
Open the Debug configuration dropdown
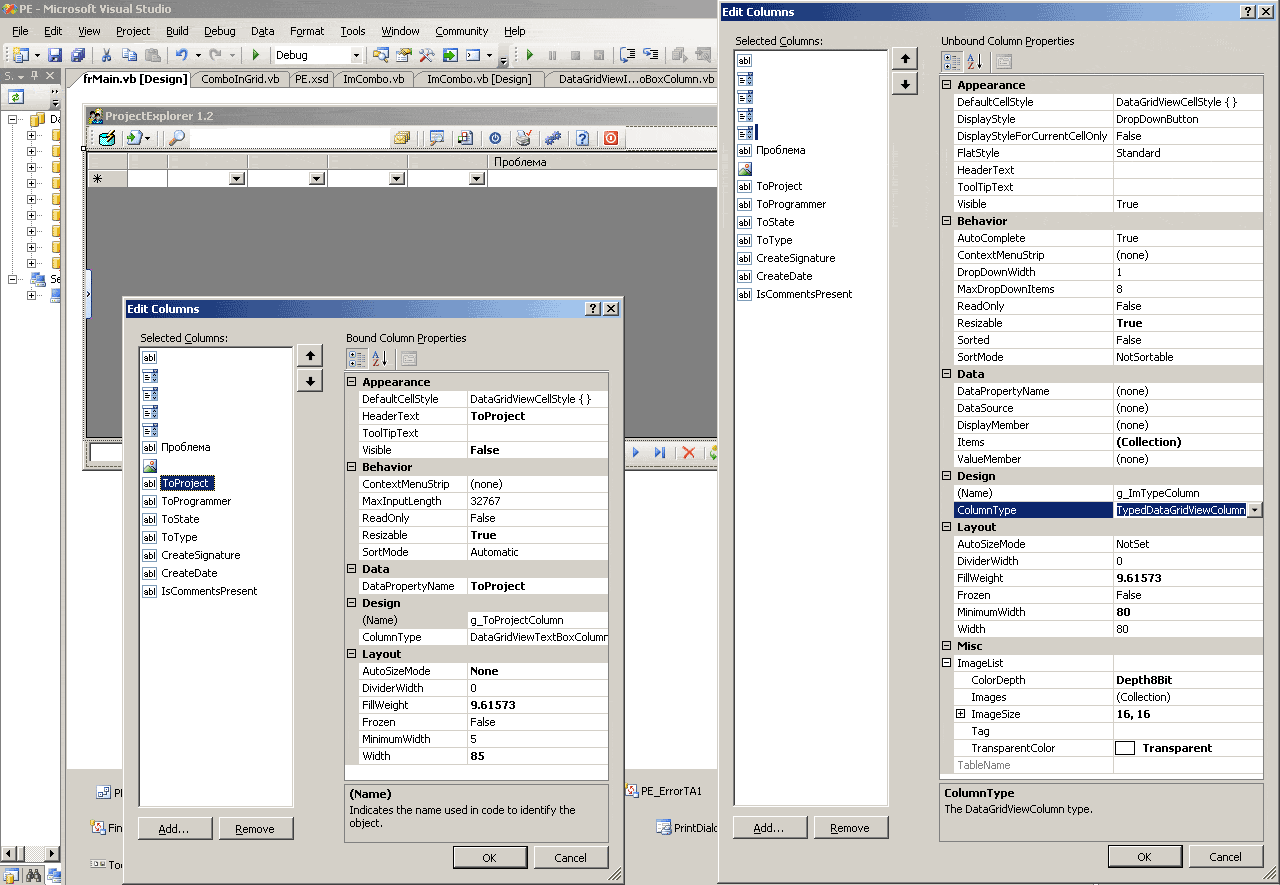click(x=356, y=55)
